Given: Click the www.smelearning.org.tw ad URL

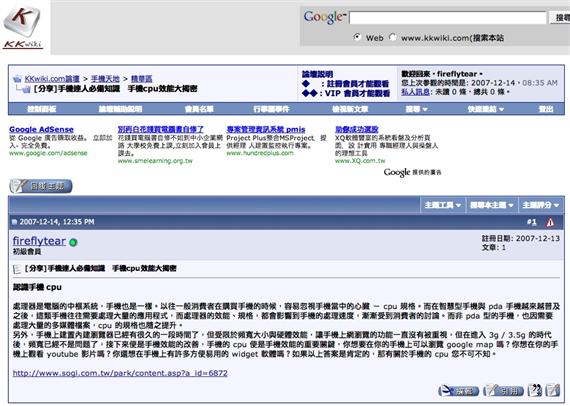Looking at the screenshot, I should pyautogui.click(x=155, y=161).
